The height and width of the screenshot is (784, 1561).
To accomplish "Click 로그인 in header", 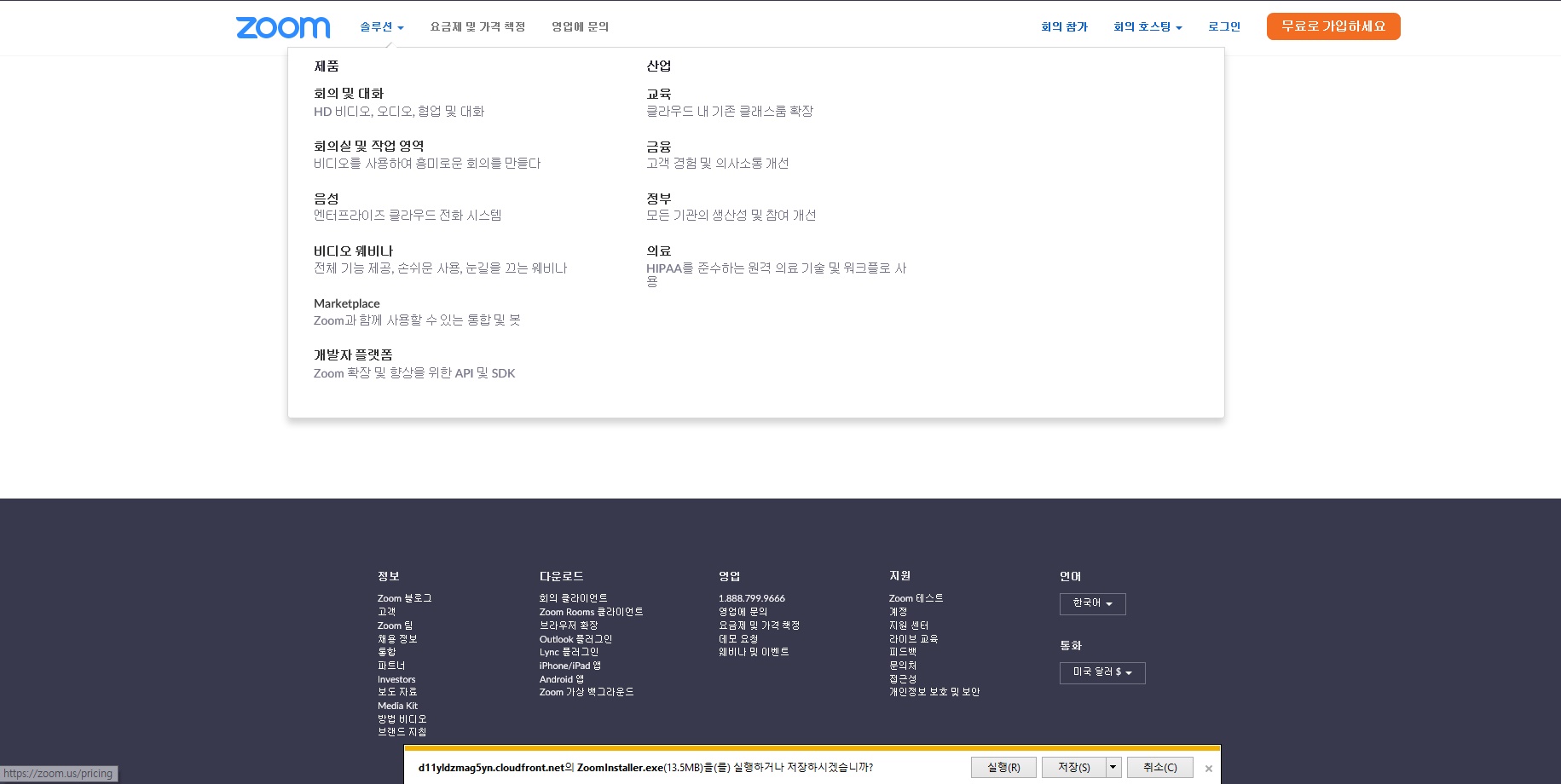I will pyautogui.click(x=1224, y=27).
